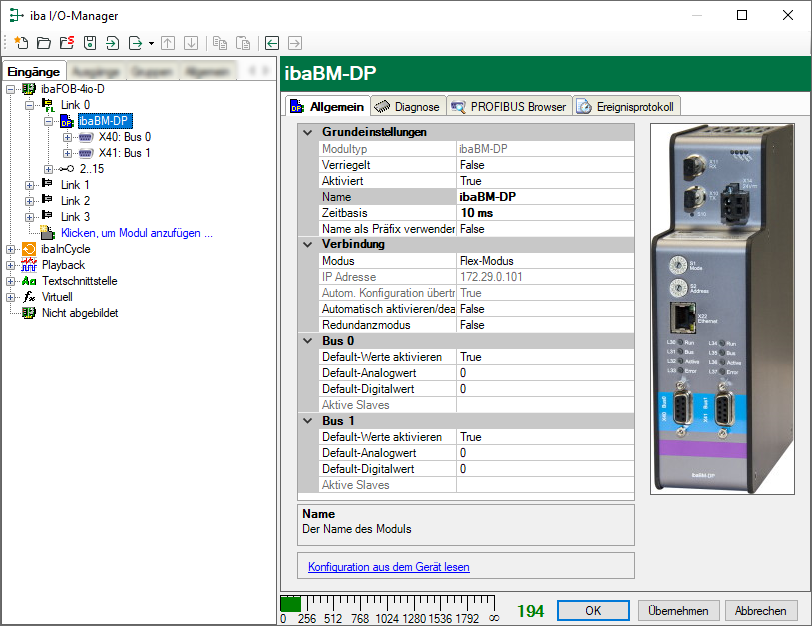Click the green back arrow toolbar icon

(272, 43)
